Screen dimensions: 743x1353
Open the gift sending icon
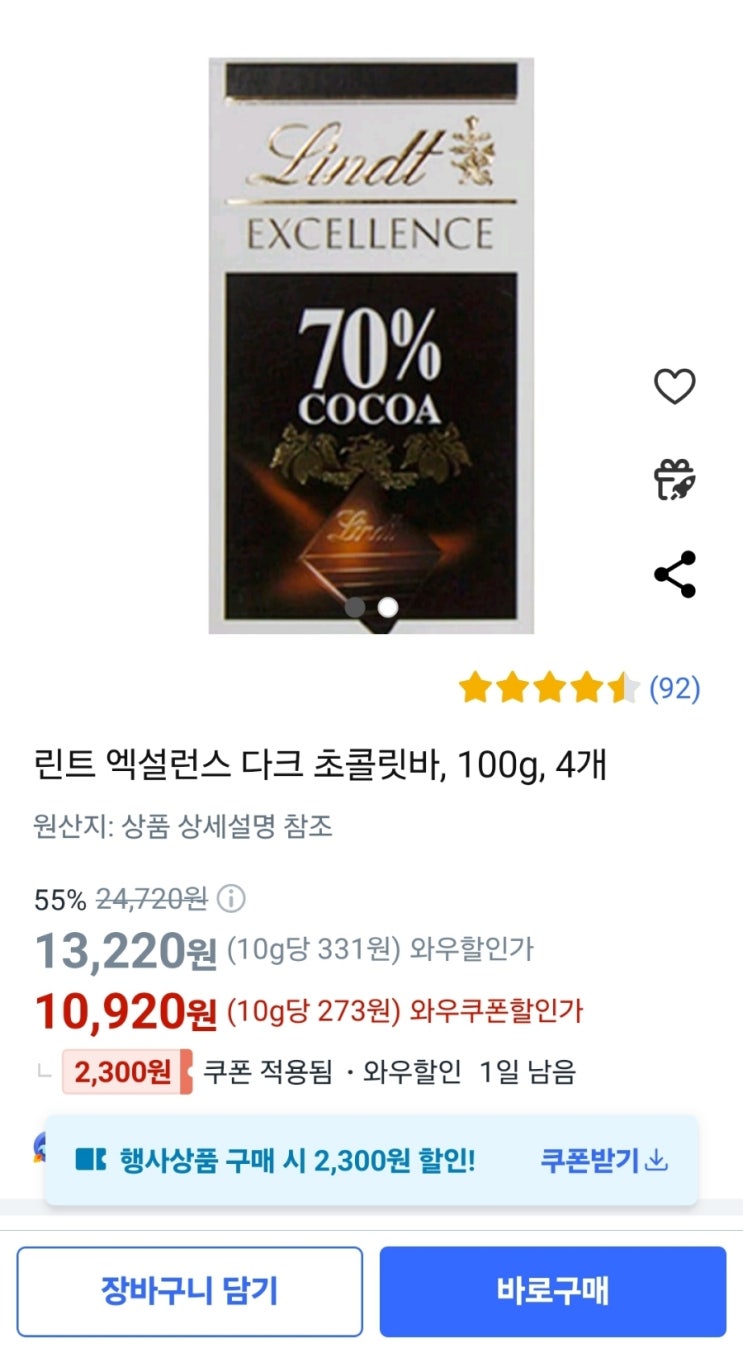[674, 479]
